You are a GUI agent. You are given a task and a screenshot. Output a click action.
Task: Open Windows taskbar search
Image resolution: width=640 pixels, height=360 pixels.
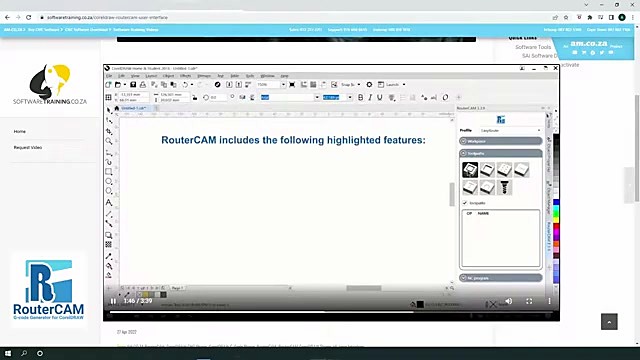pyautogui.click(x=24, y=353)
